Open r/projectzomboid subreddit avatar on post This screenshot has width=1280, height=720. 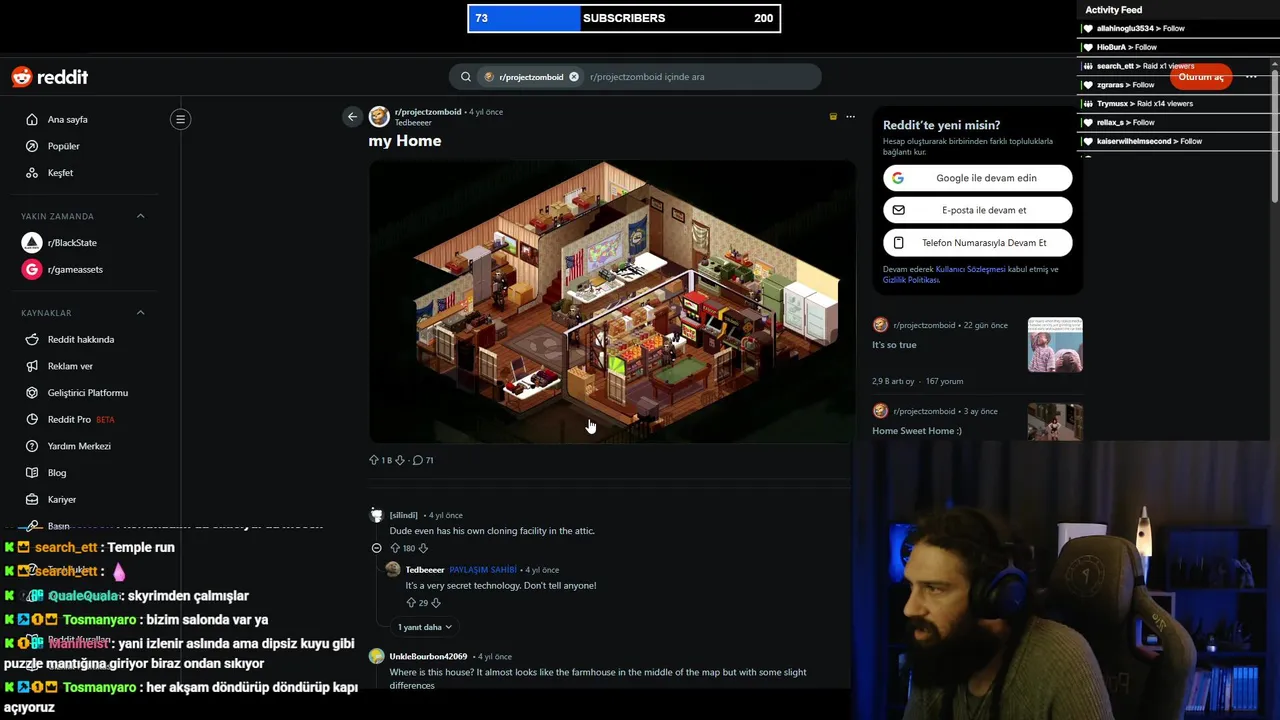click(379, 117)
